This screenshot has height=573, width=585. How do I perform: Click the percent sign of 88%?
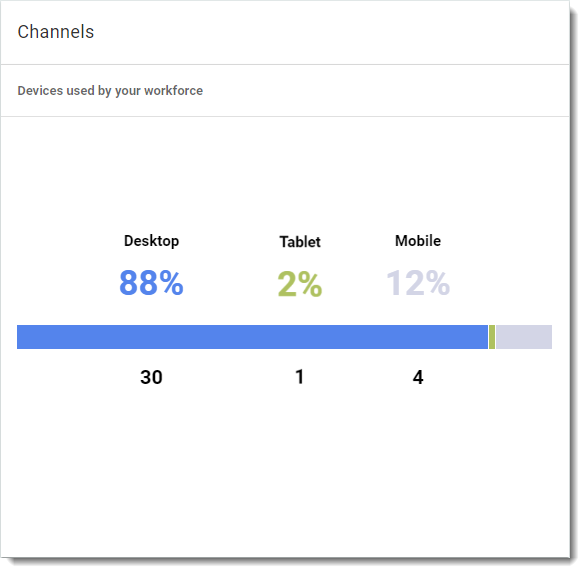tap(171, 283)
